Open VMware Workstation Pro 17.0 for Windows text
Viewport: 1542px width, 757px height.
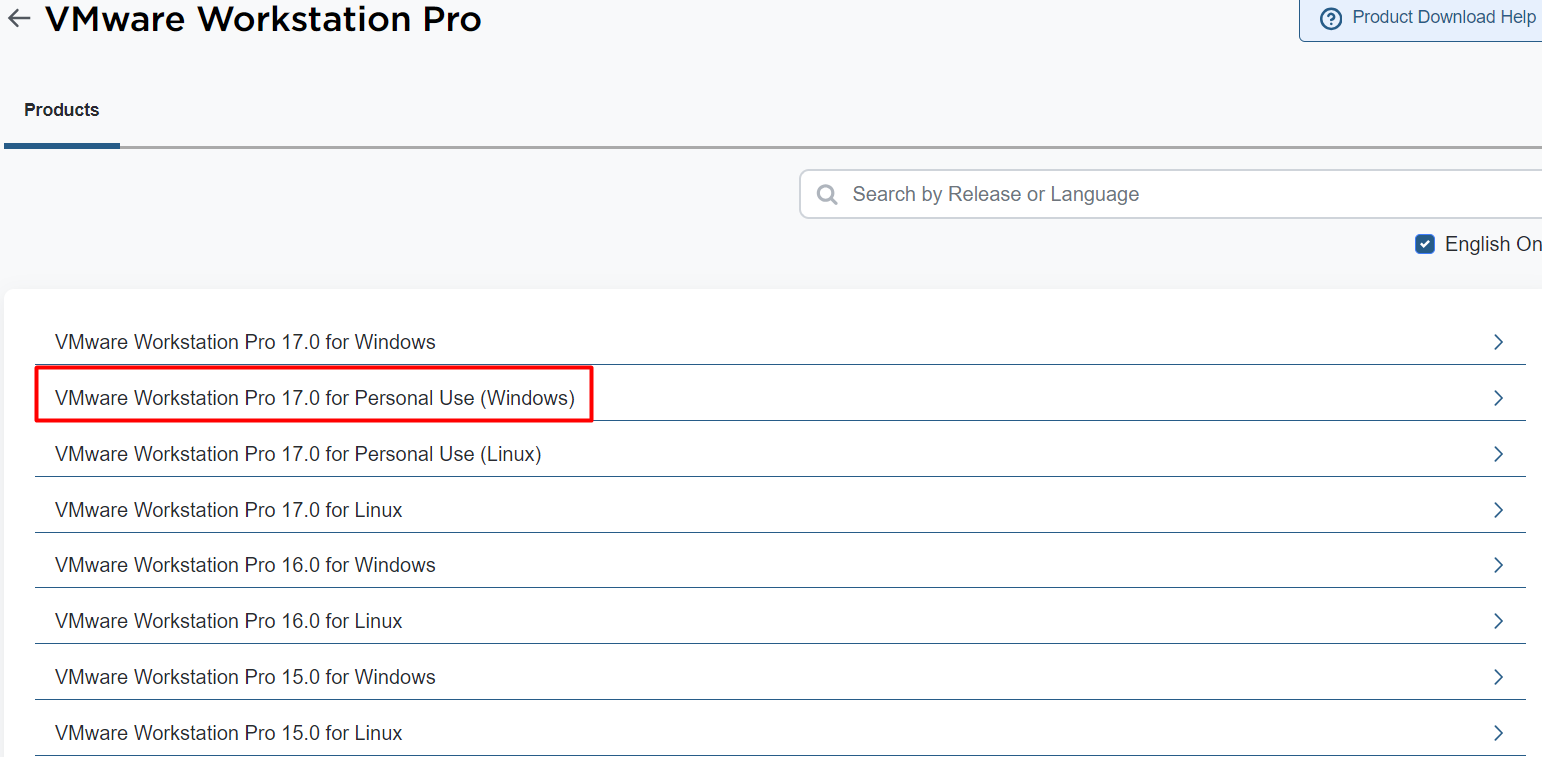click(x=245, y=342)
